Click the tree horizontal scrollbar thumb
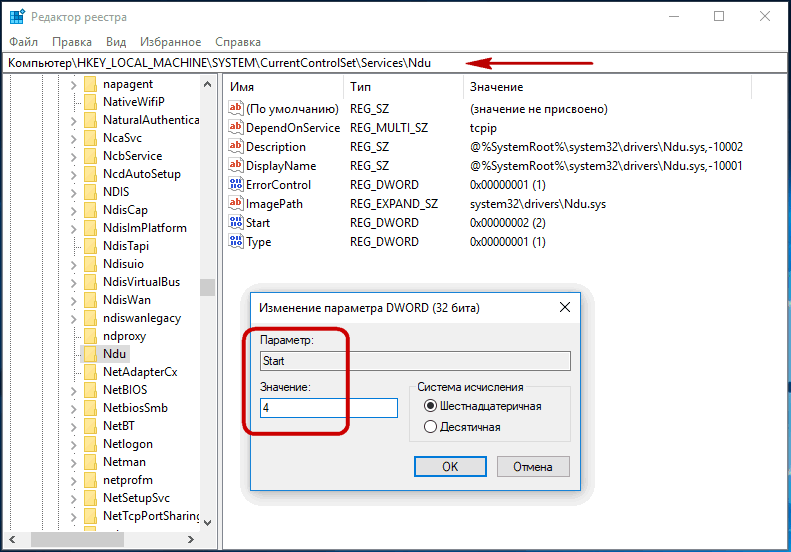Screen dimensions: 791x552 point(77,539)
